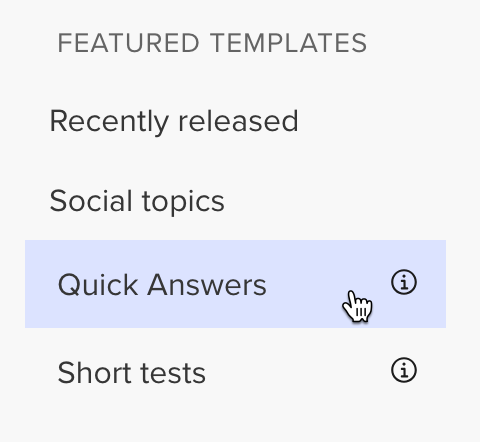
Task: Click the Social topics text label
Action: tap(137, 202)
